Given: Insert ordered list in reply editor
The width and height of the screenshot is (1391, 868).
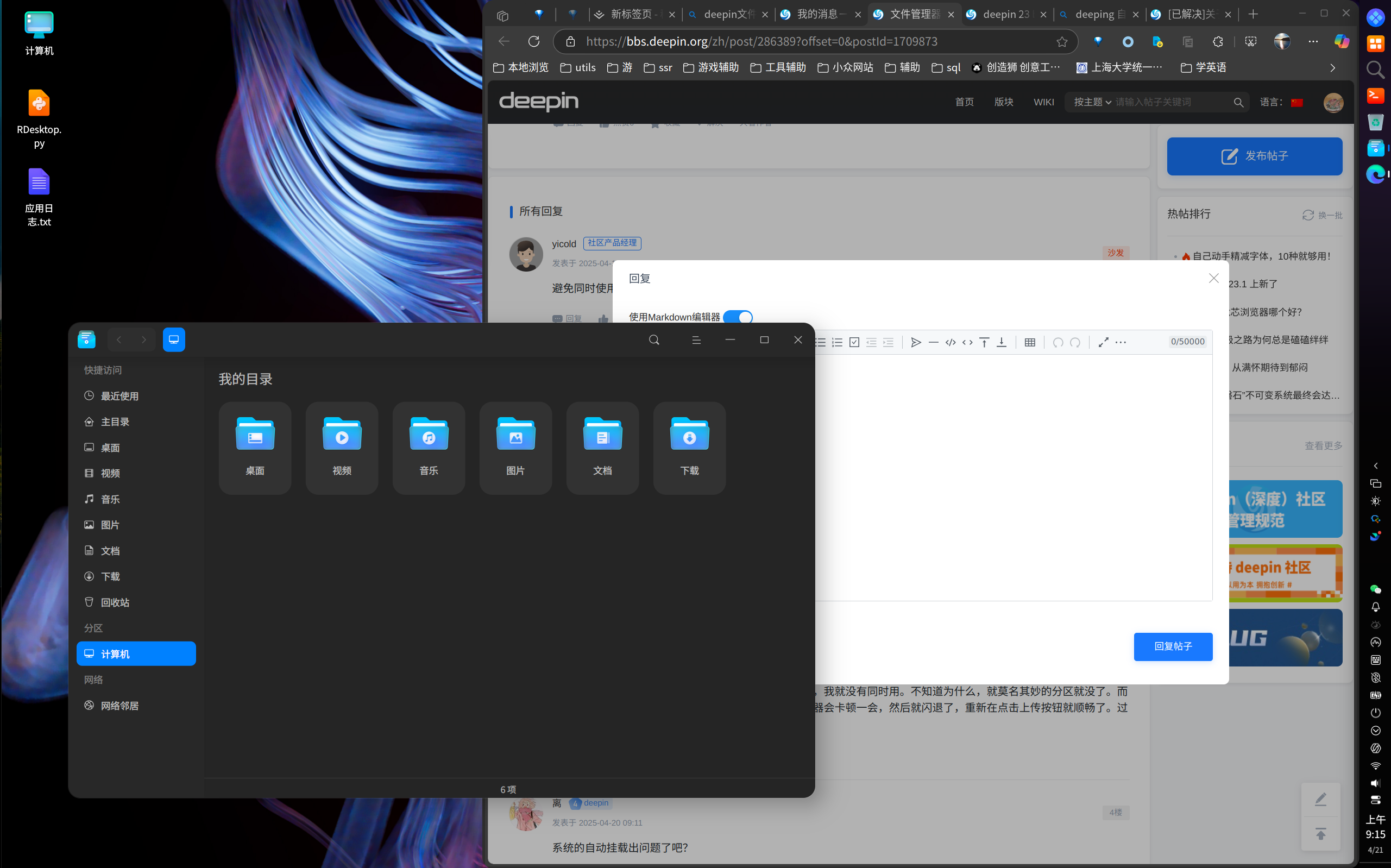Looking at the screenshot, I should tap(838, 343).
